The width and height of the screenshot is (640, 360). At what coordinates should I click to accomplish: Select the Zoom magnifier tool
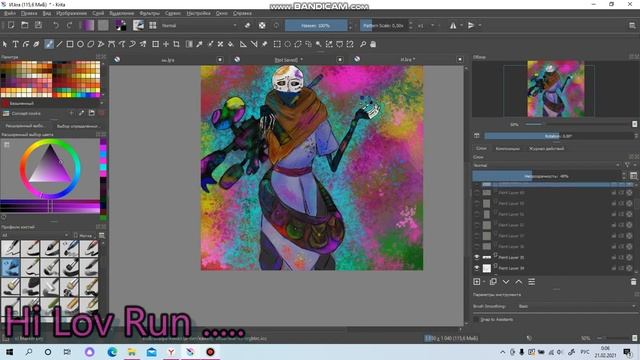click(x=363, y=44)
